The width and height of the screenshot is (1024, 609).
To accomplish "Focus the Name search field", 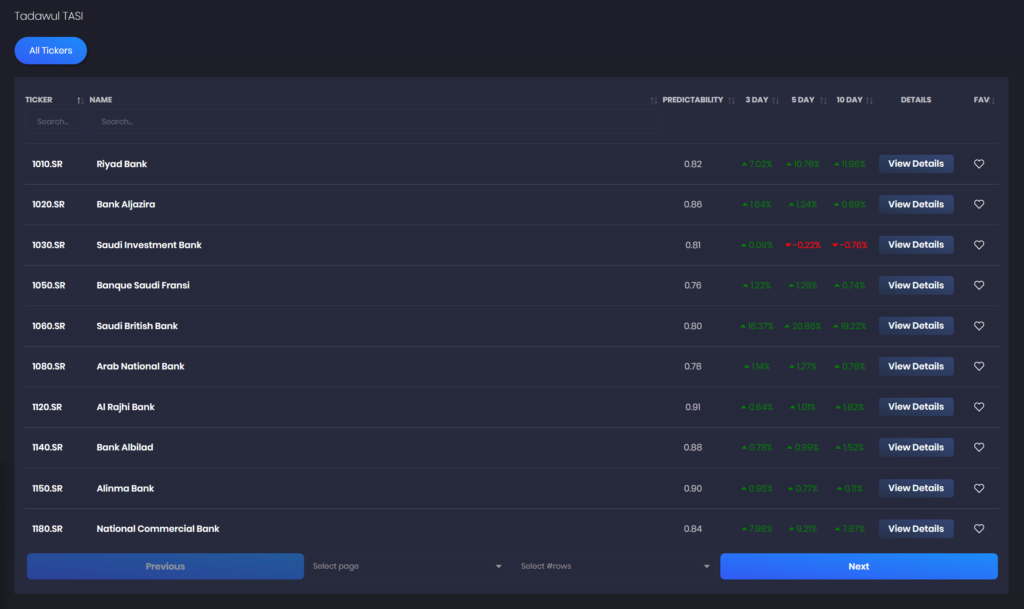I will coord(373,121).
